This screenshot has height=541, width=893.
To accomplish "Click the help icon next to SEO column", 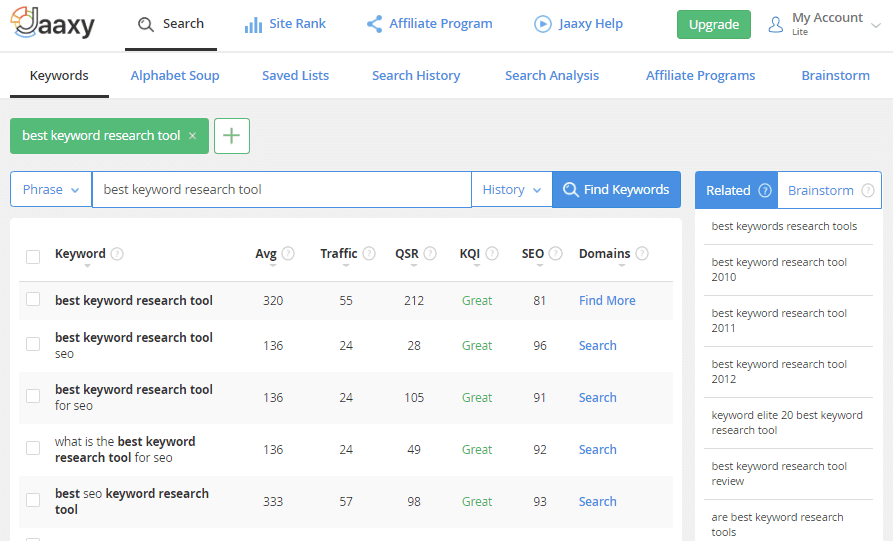I will pos(556,253).
